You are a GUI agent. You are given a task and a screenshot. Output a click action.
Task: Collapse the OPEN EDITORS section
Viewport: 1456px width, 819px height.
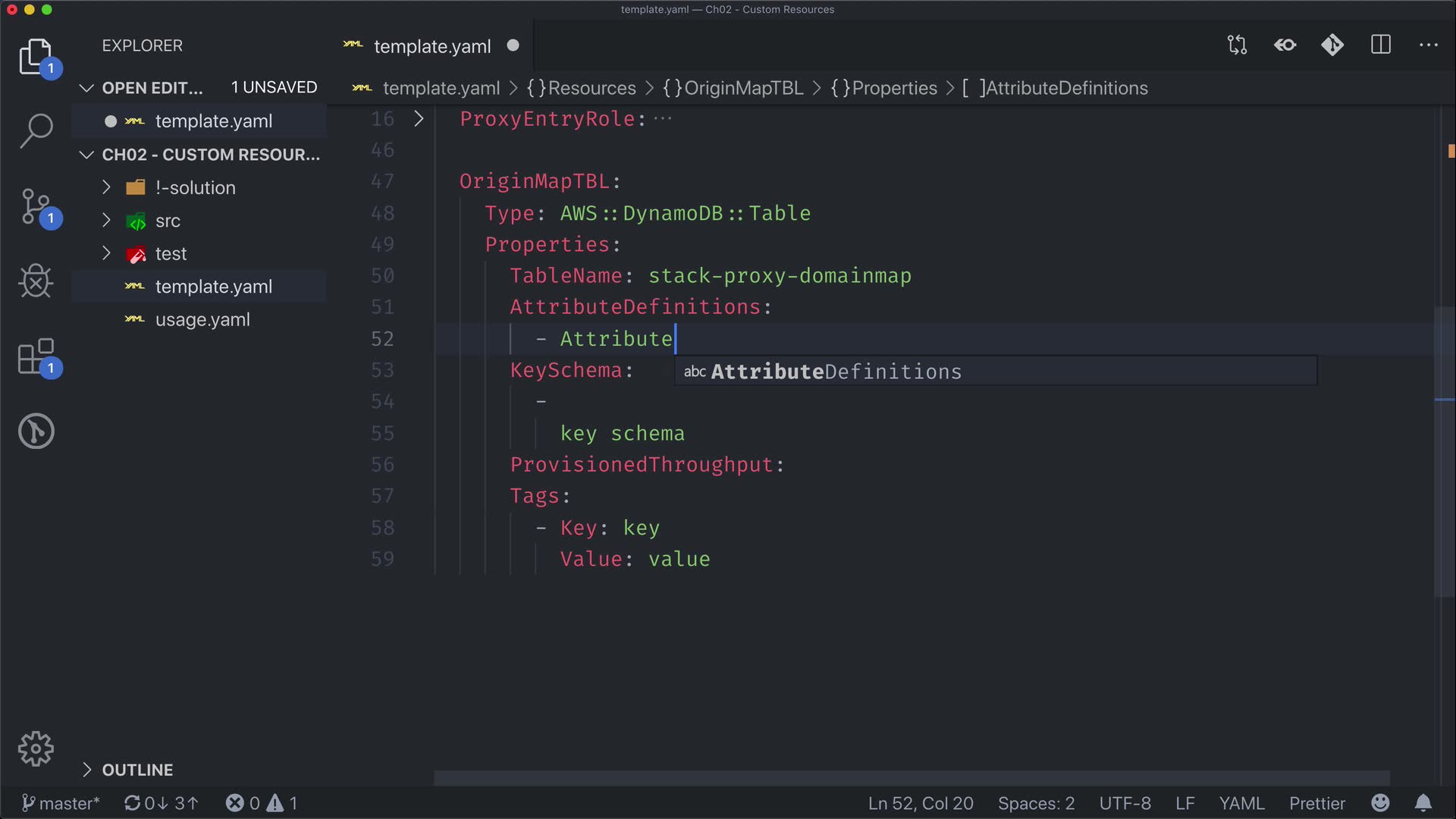(x=86, y=88)
